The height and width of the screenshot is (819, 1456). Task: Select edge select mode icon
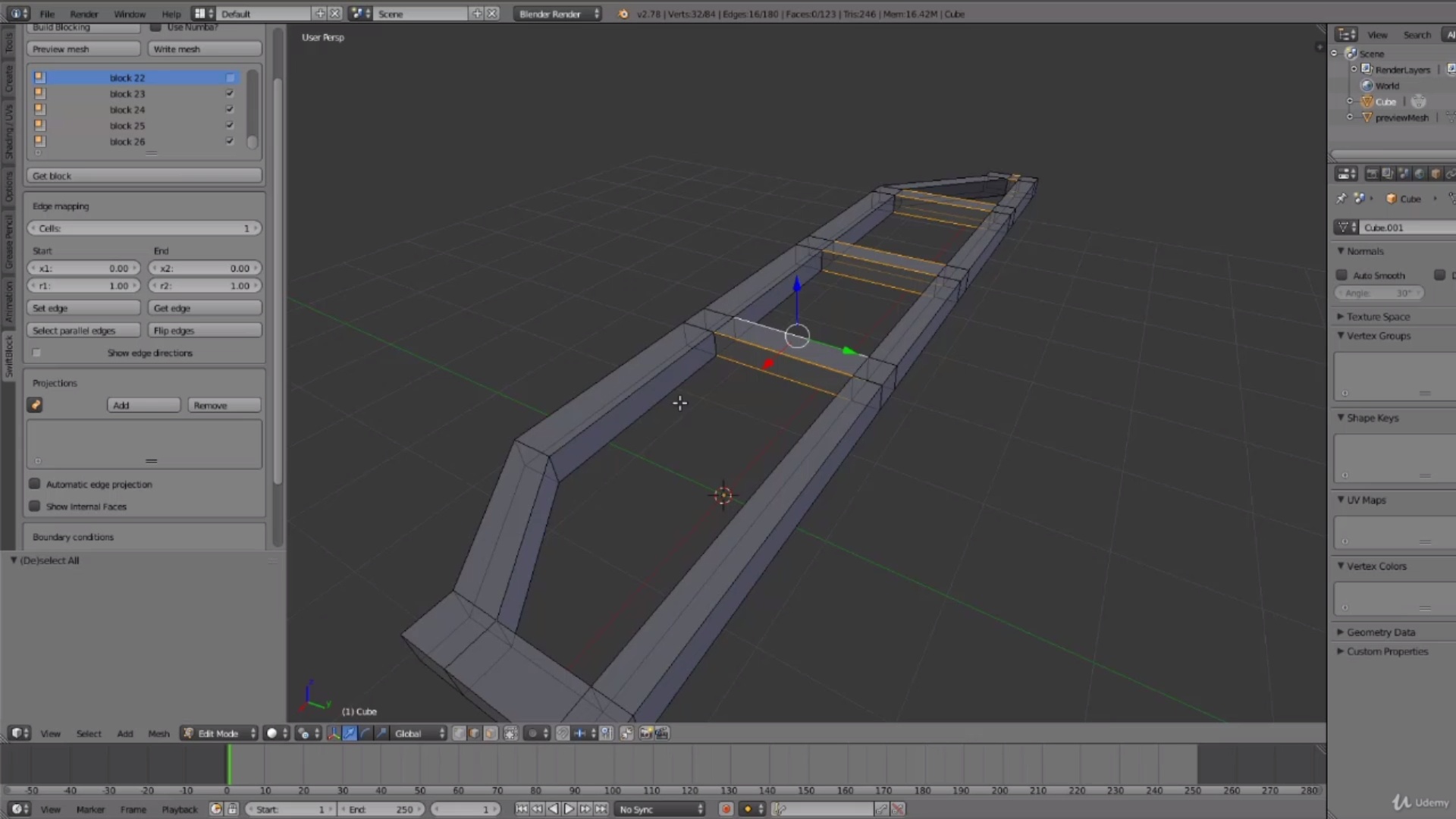474,733
